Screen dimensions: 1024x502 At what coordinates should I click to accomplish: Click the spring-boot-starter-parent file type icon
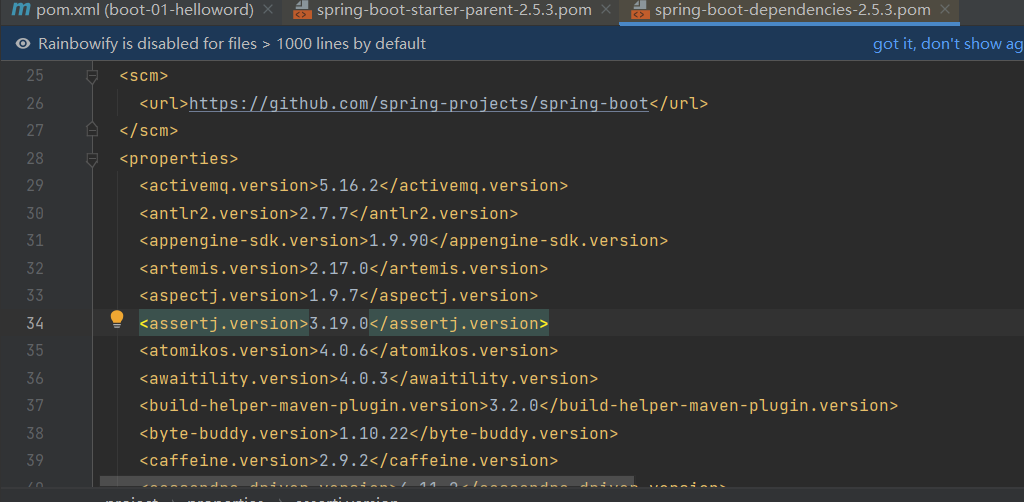(x=302, y=11)
